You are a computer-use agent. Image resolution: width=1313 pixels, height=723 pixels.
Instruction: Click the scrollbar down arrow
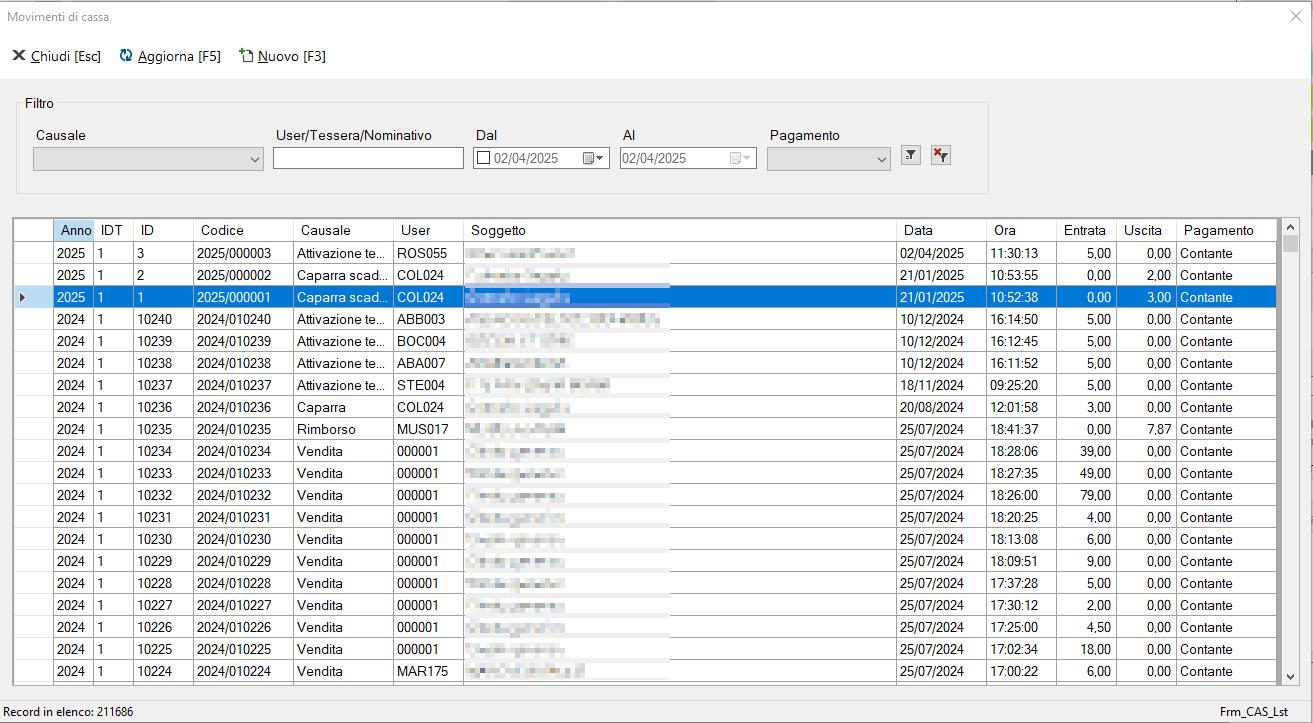[1290, 677]
